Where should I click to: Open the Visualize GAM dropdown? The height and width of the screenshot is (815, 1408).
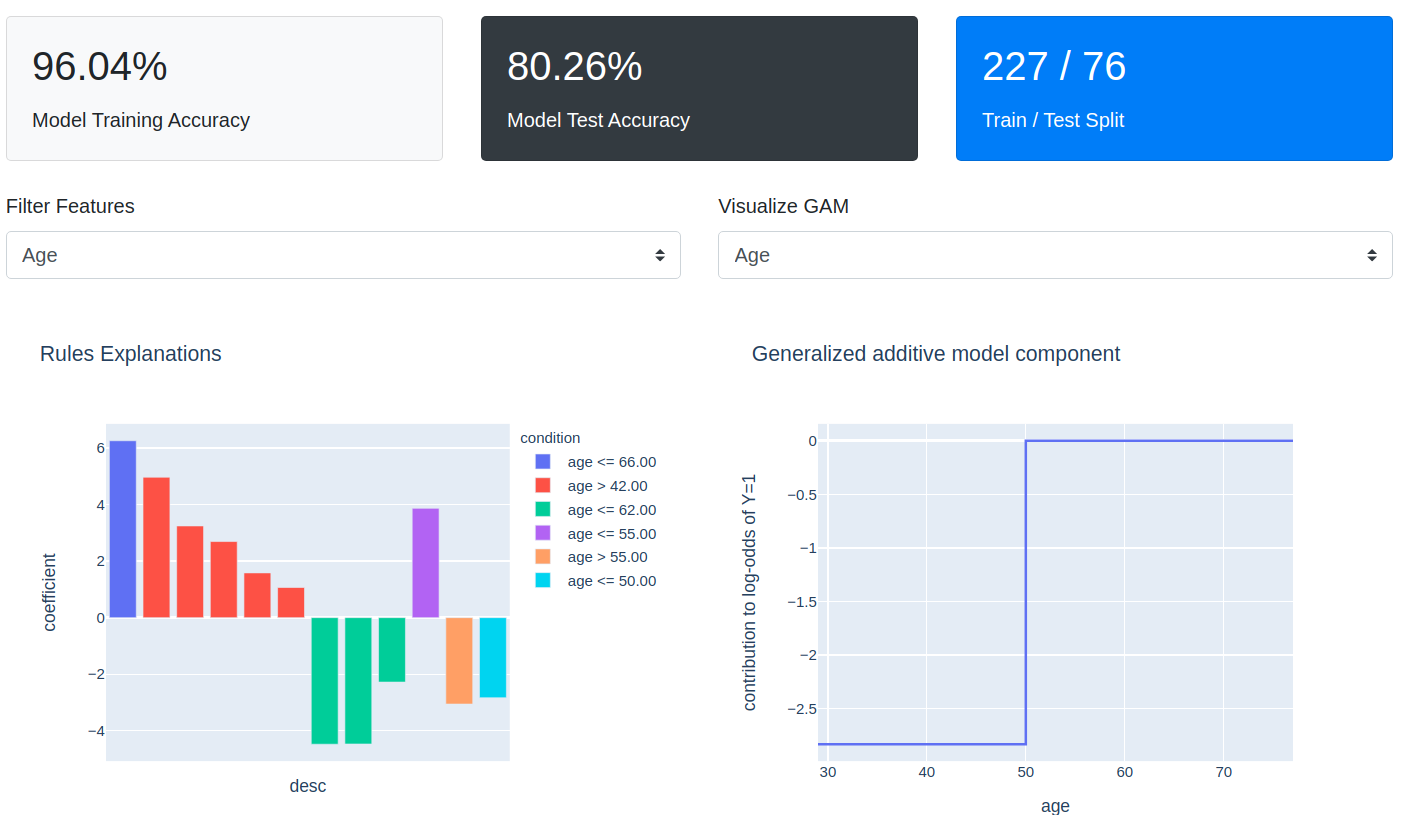tap(1055, 255)
